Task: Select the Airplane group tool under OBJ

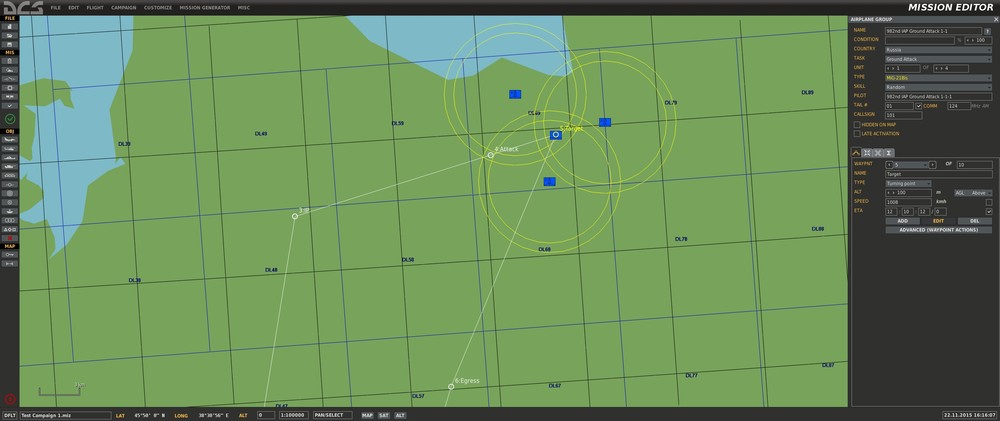Action: [x=10, y=139]
